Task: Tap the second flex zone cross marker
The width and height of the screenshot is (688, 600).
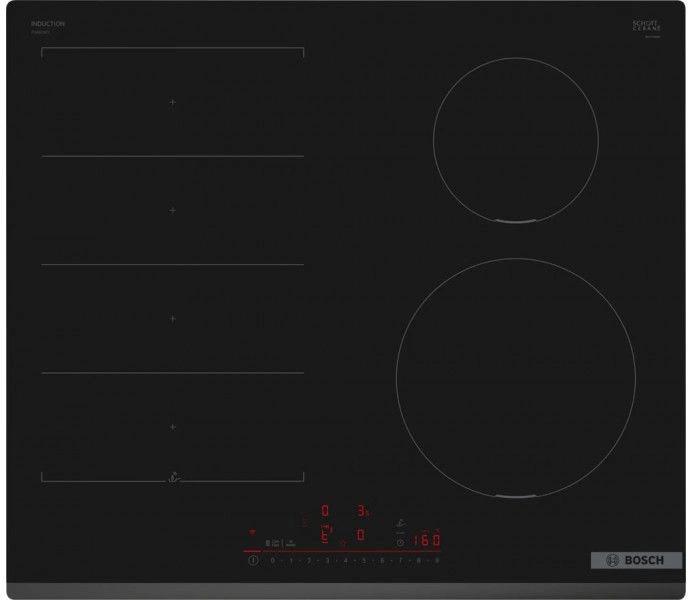Action: [x=172, y=210]
